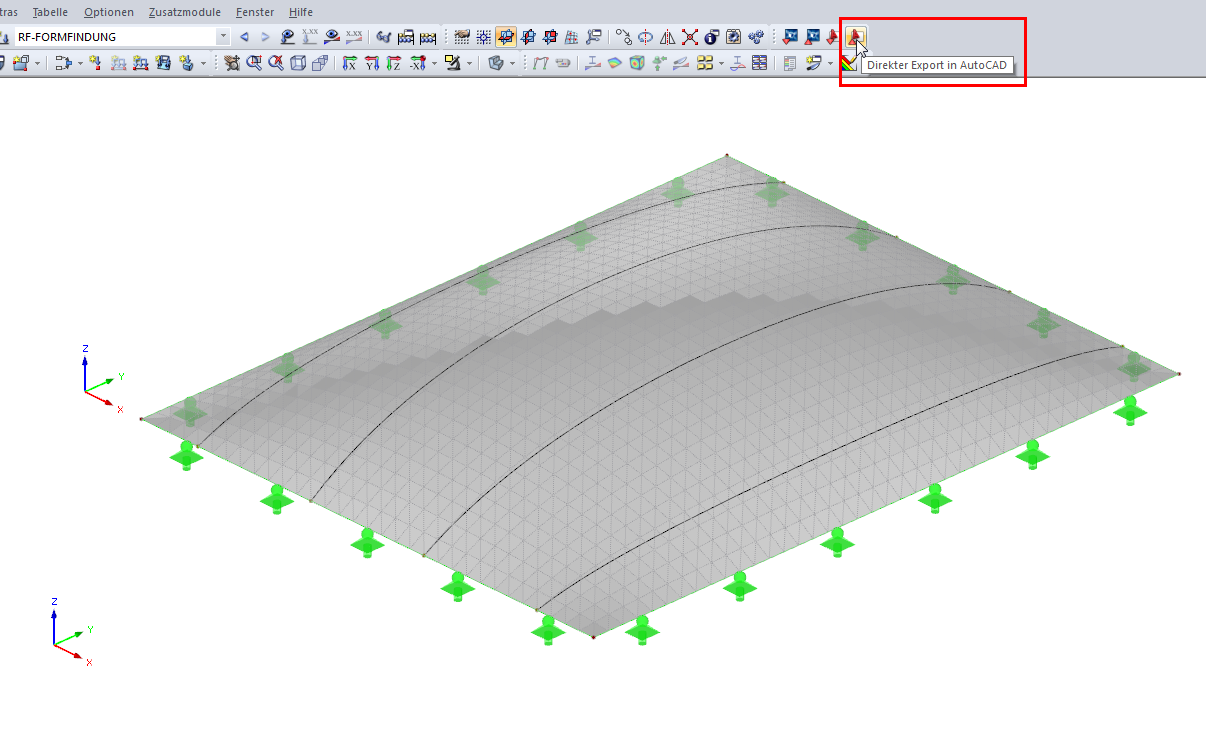Toggle the highlighted work plane icon

(x=506, y=37)
